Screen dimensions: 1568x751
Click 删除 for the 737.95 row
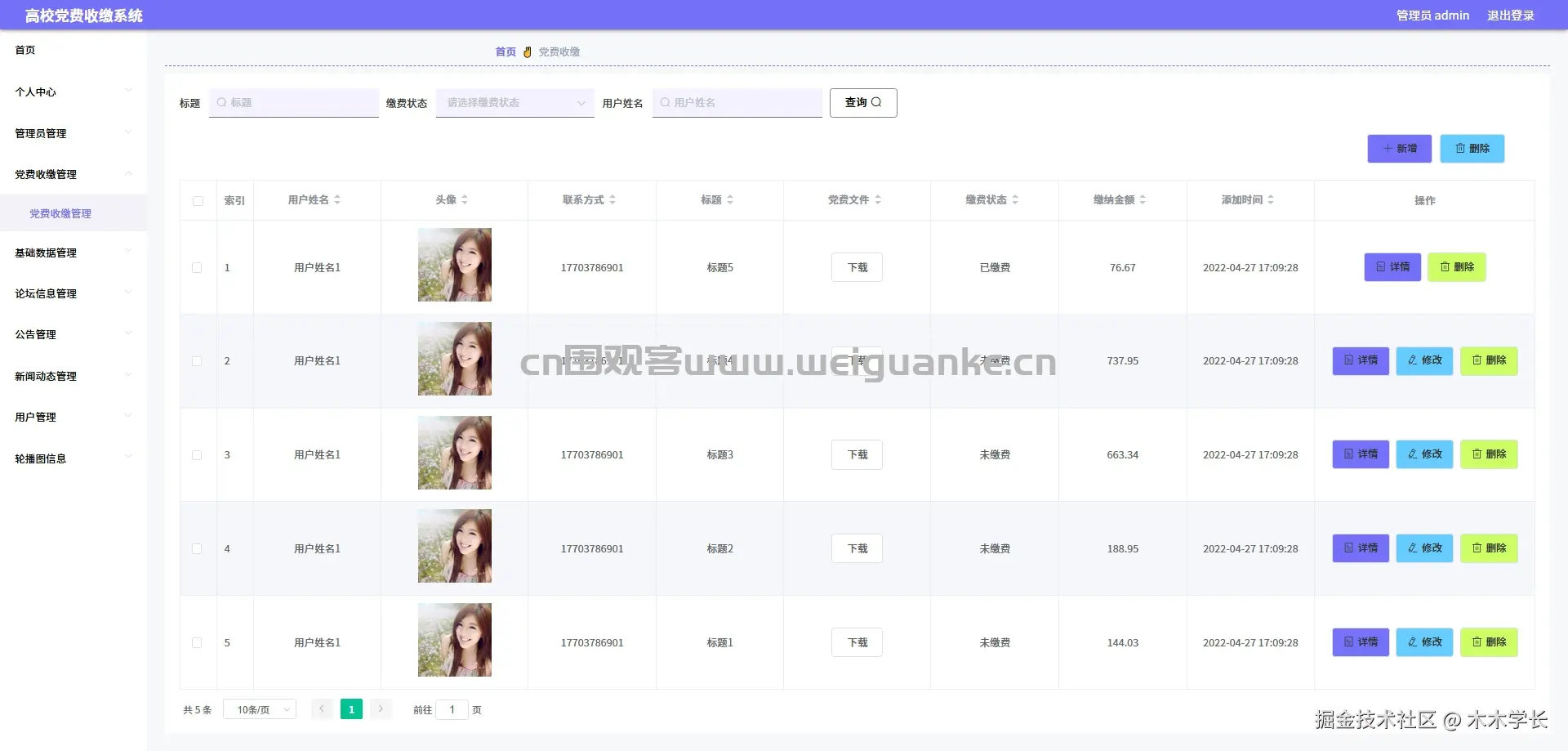coord(1489,360)
